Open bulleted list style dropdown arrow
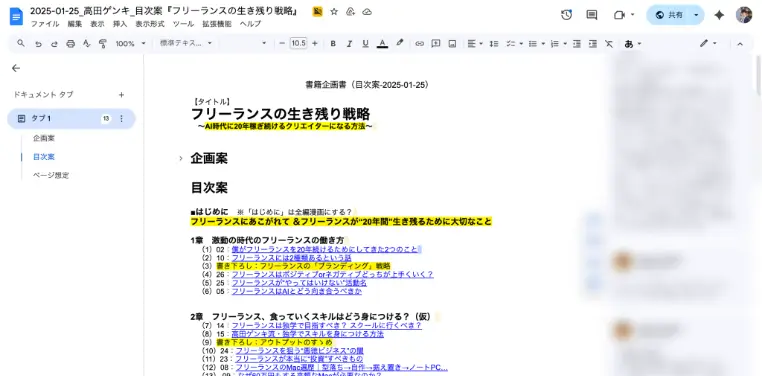Image resolution: width=762 pixels, height=376 pixels. (543, 44)
